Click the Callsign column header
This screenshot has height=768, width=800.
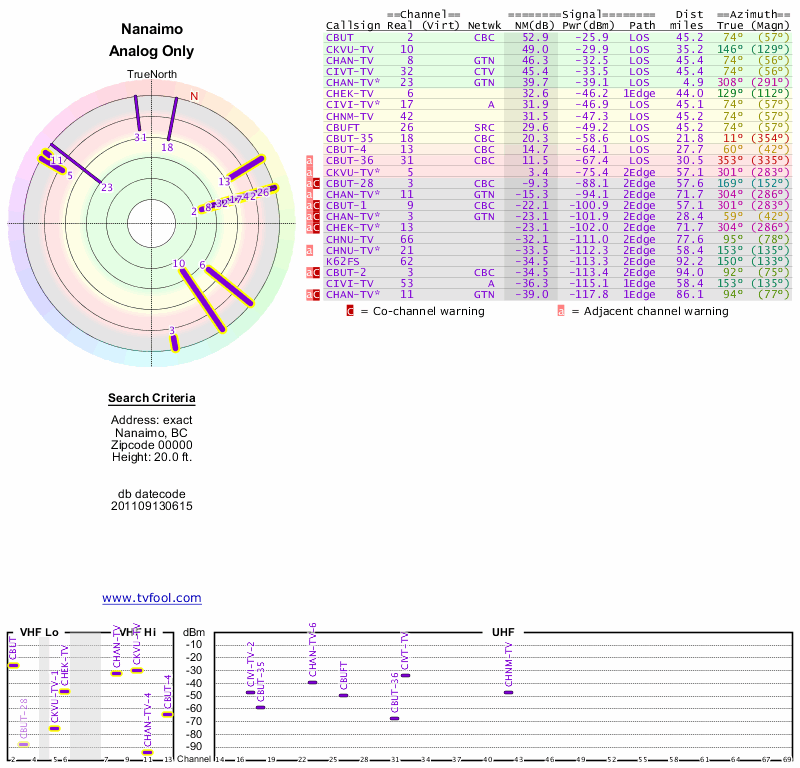[353, 26]
